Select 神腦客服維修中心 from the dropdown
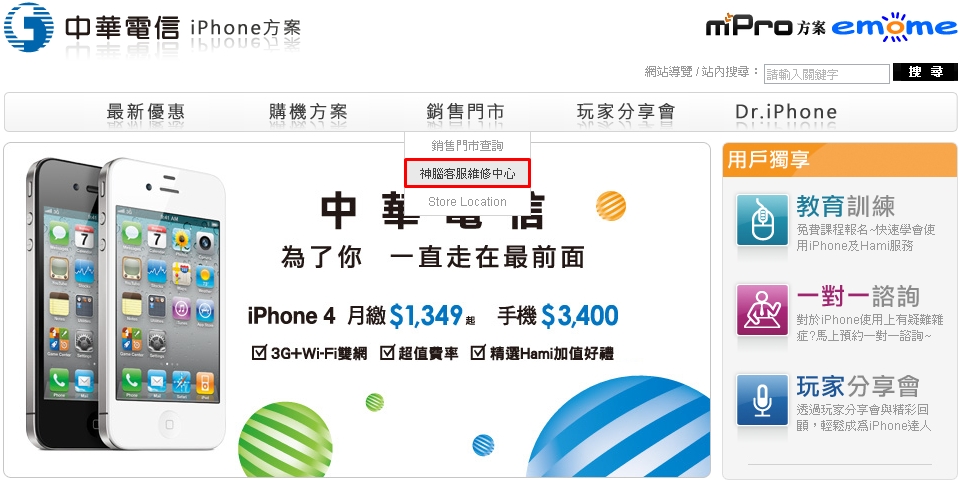The height and width of the screenshot is (480, 961). tap(467, 173)
